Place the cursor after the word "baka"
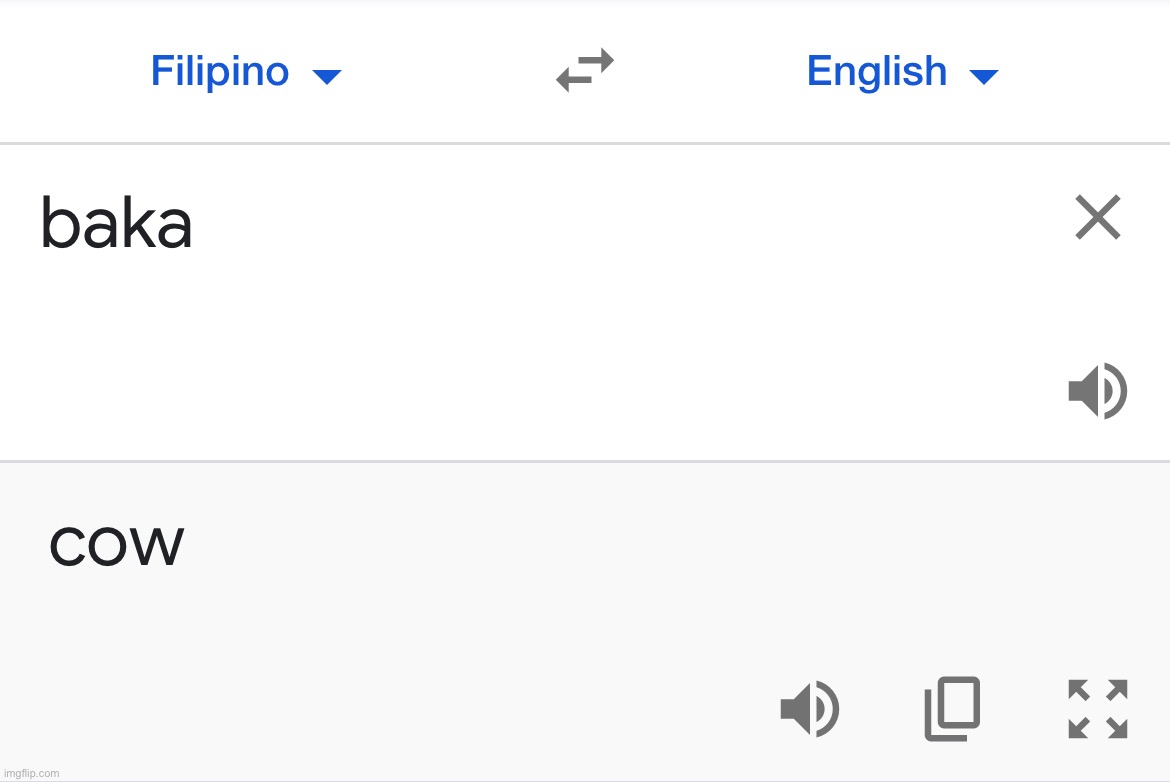Screen dimensions: 1170x782 point(195,223)
